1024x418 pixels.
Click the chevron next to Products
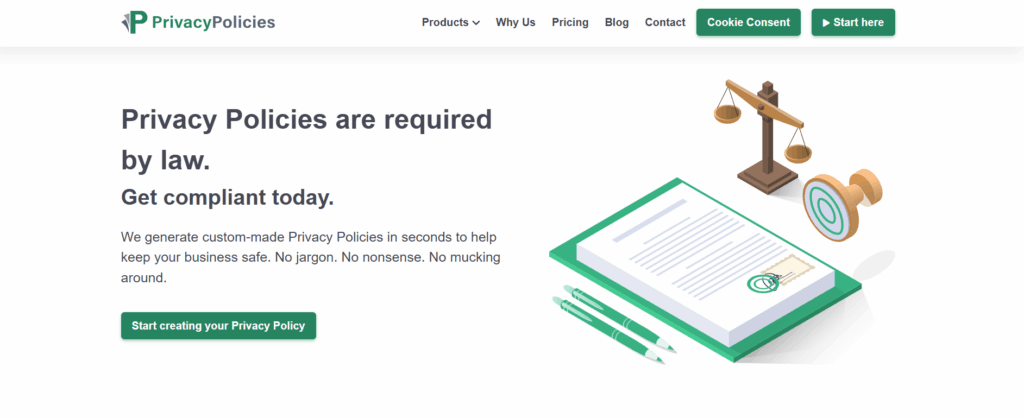pos(476,23)
